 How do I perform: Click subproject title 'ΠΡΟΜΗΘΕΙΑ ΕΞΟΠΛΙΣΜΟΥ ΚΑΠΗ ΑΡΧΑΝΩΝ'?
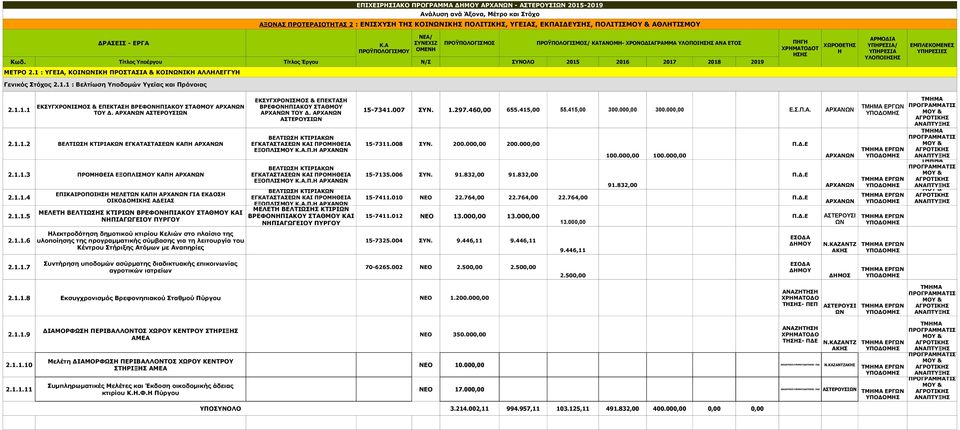click(140, 175)
